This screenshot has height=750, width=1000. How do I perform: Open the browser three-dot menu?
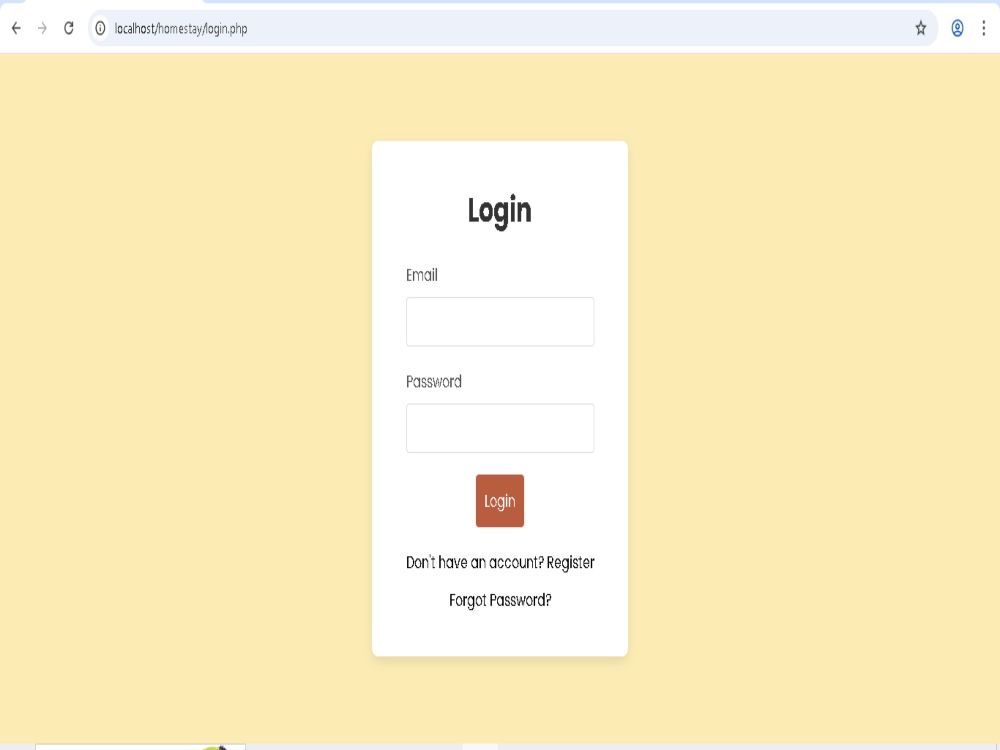(x=983, y=28)
